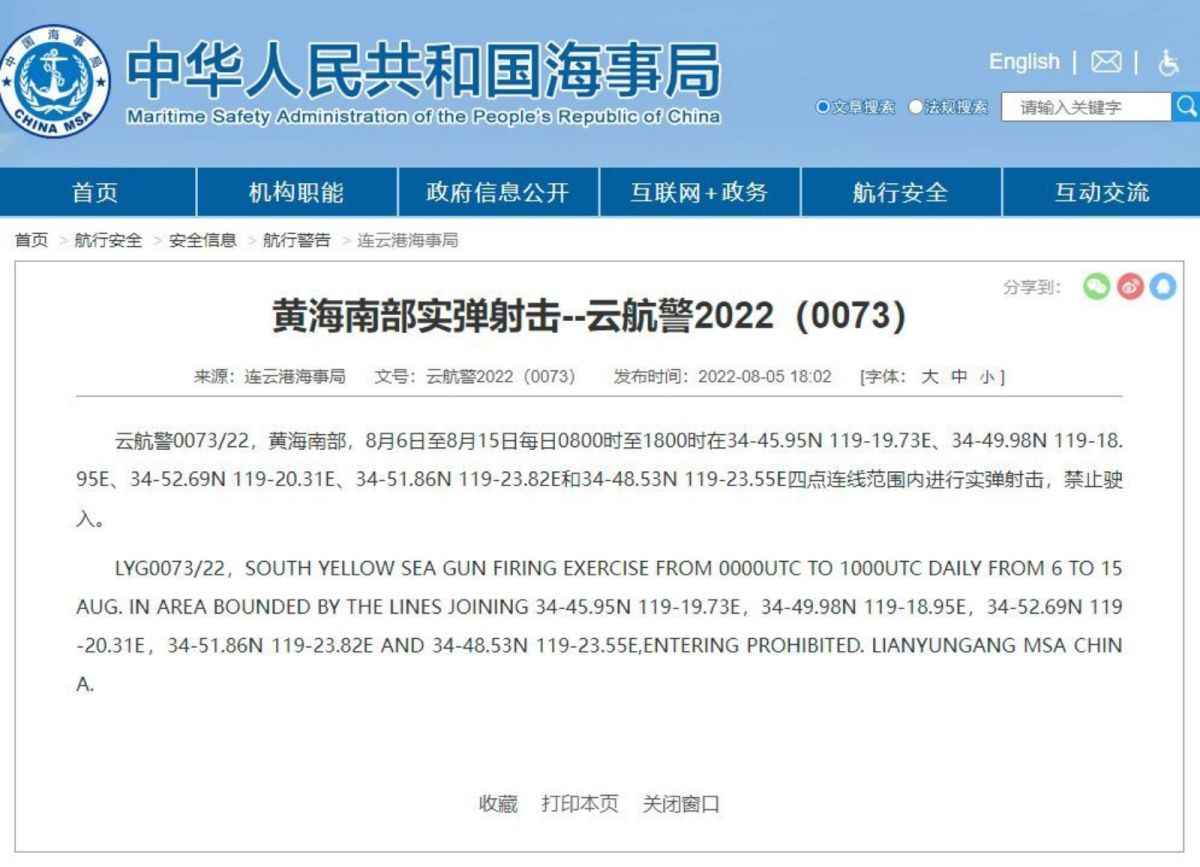Select the 文章搜索 radio button

(822, 105)
